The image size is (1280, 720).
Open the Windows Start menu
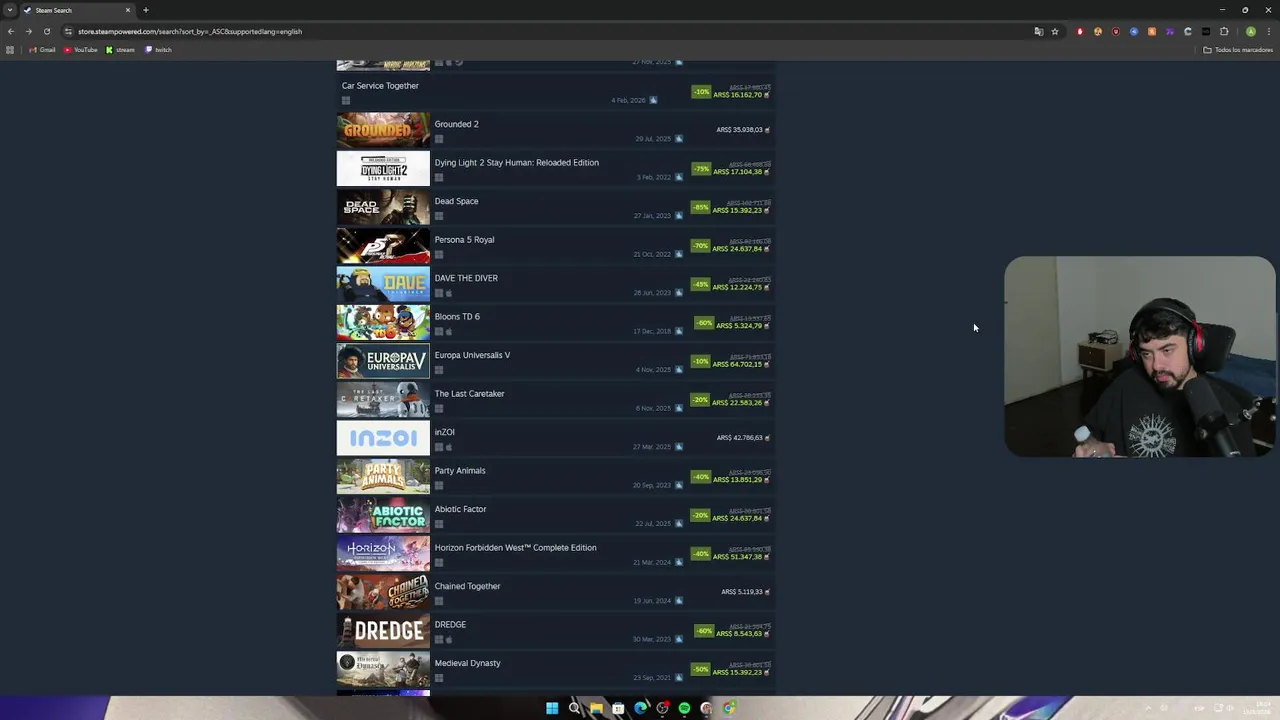click(552, 708)
